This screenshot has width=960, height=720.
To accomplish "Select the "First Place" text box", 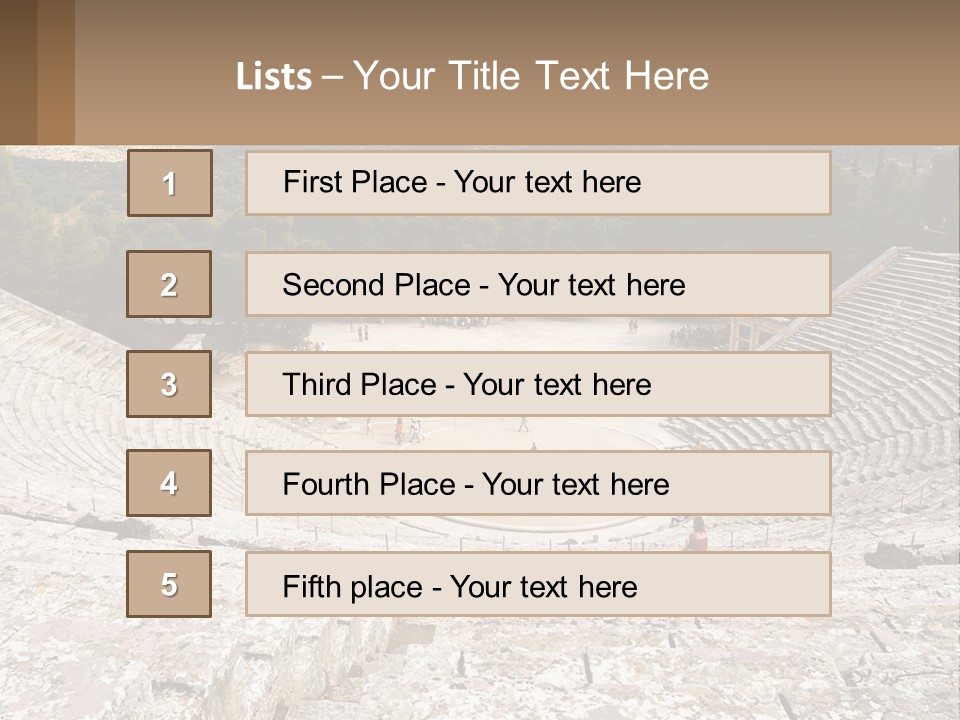I will click(x=538, y=183).
